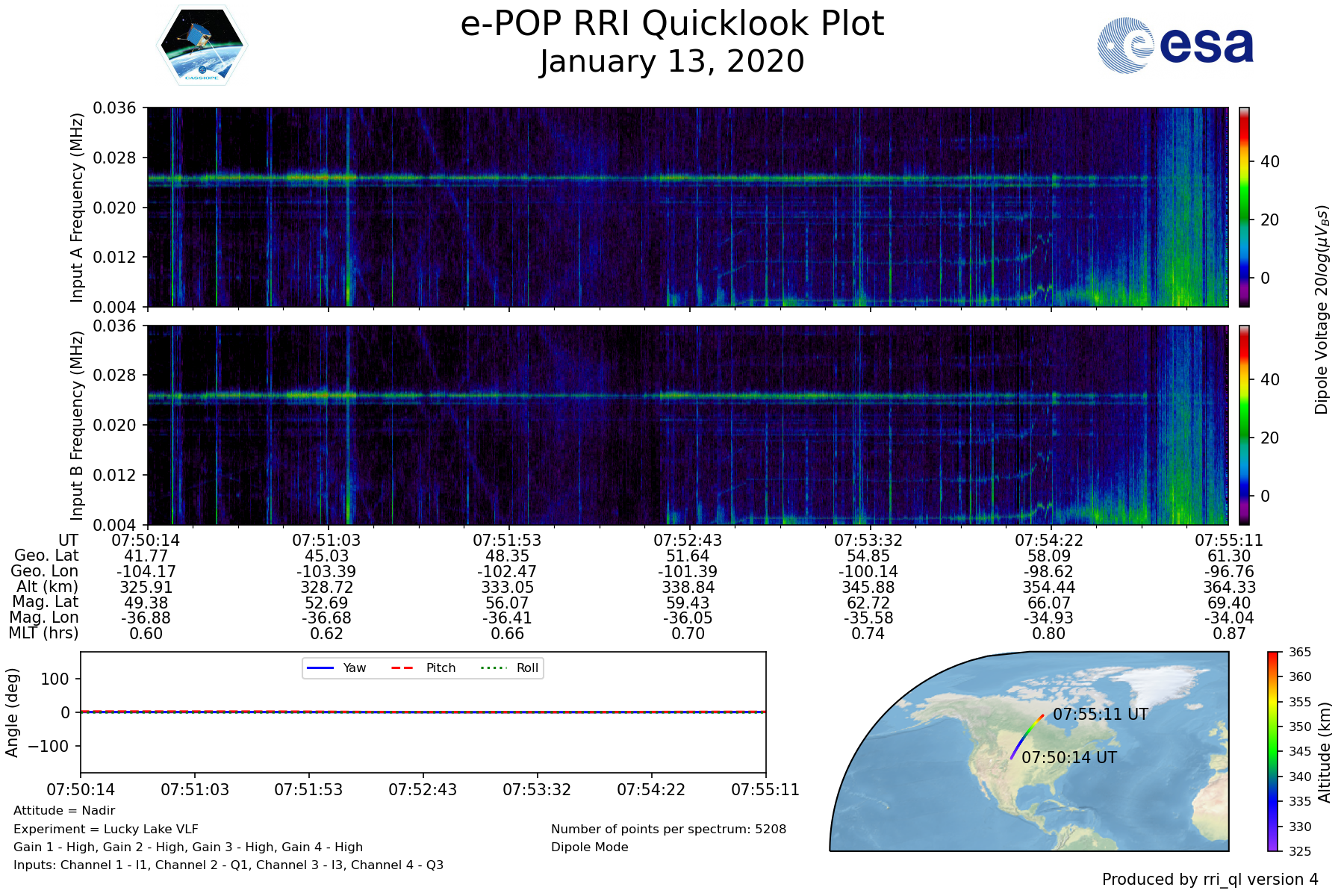Click the CASSIOPE satellite mission logo

tap(202, 46)
